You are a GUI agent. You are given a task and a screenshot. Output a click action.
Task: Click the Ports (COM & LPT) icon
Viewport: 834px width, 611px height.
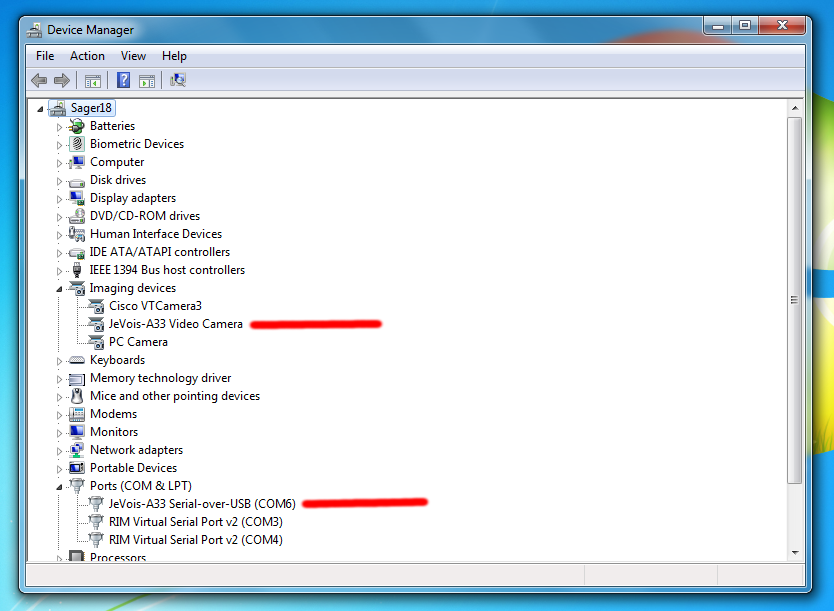click(x=77, y=486)
